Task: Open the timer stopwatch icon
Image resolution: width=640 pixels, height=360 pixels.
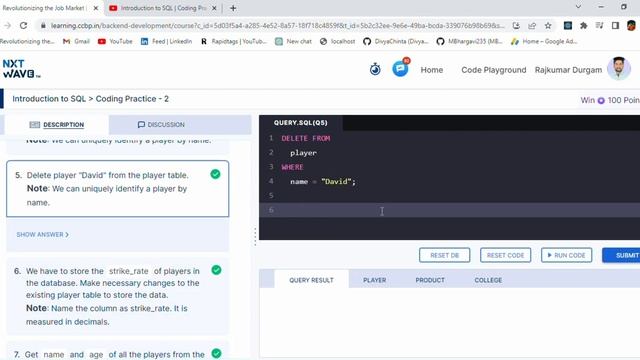Action: click(375, 69)
